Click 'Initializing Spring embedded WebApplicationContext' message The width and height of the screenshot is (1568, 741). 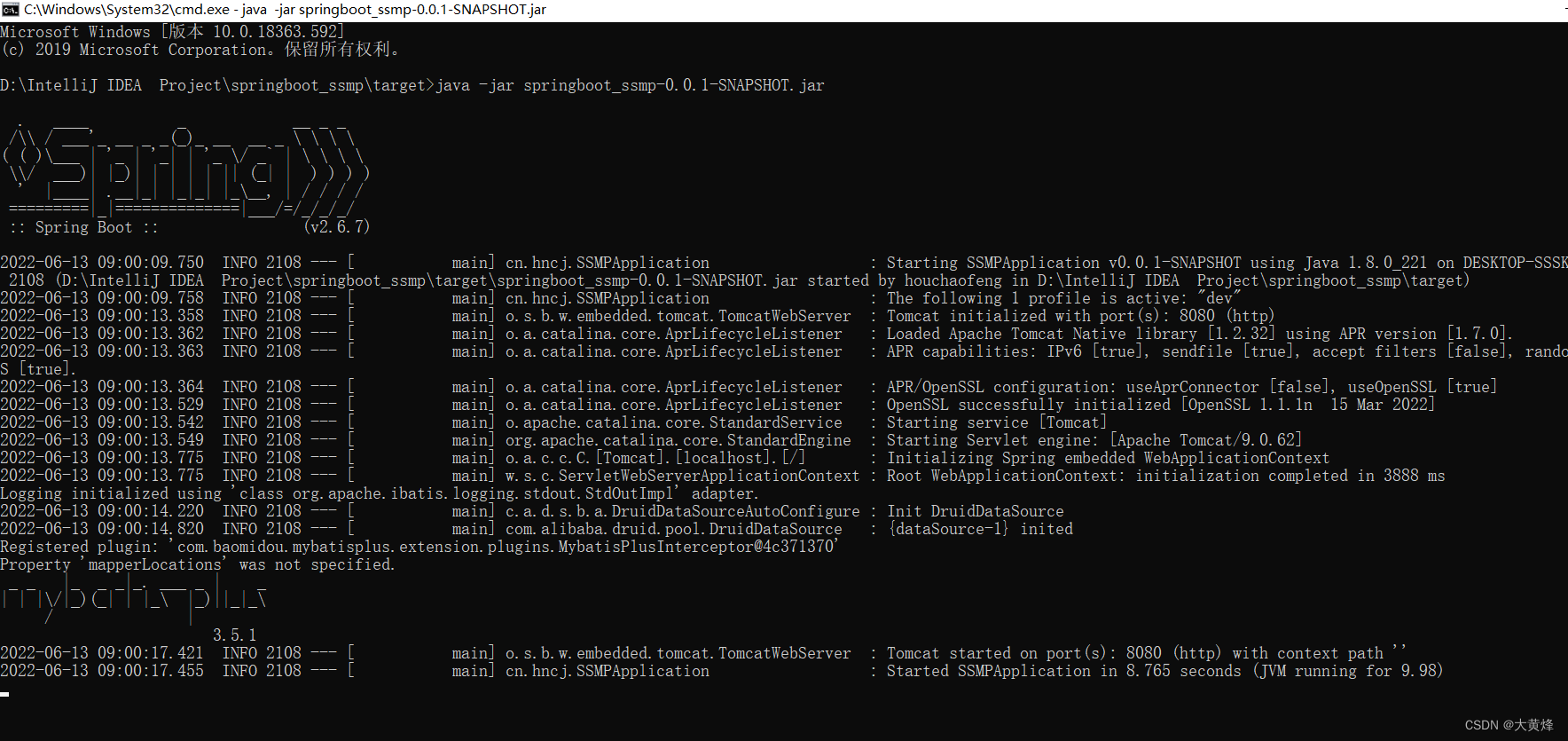click(1108, 458)
